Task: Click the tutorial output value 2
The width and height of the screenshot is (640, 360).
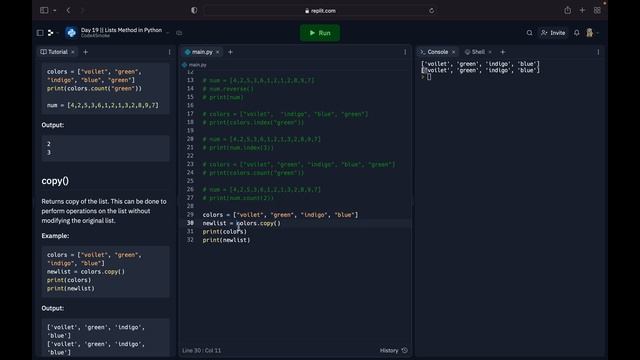Action: pyautogui.click(x=49, y=144)
